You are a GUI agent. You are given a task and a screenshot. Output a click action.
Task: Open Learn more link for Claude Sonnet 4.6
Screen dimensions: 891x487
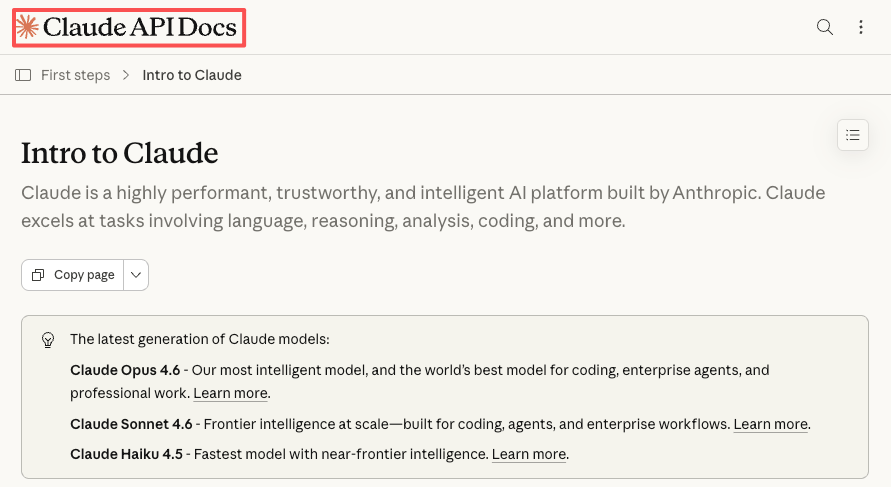770,424
